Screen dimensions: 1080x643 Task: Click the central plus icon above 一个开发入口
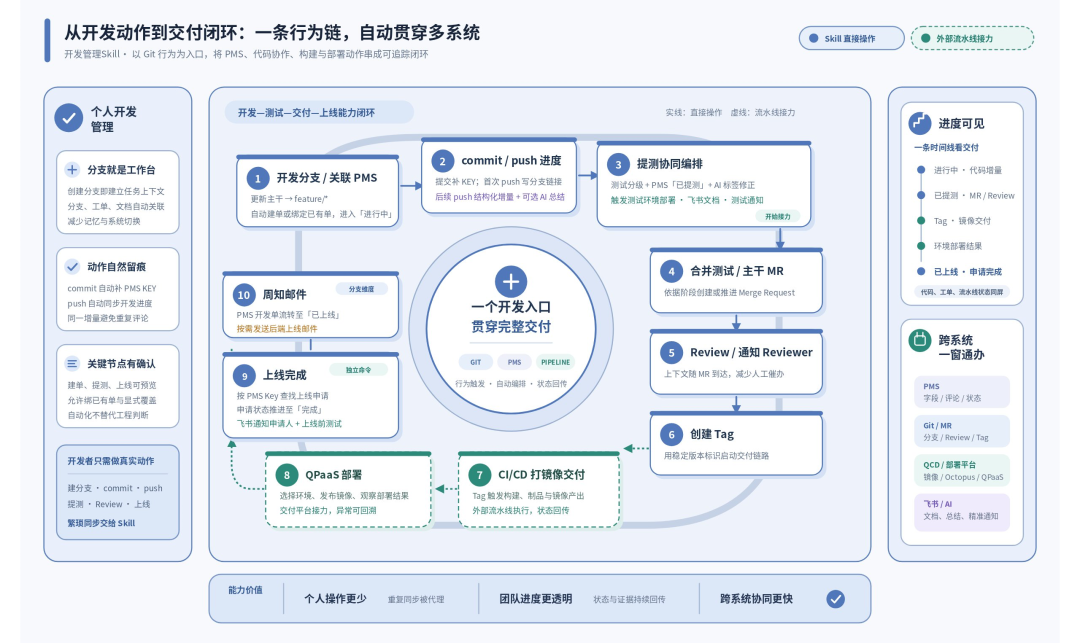tap(510, 282)
